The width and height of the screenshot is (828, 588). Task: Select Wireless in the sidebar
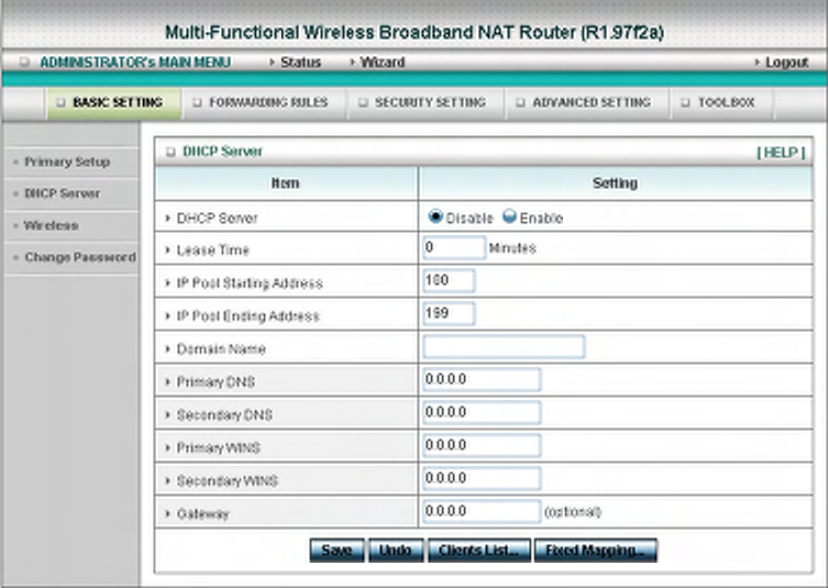click(x=51, y=225)
